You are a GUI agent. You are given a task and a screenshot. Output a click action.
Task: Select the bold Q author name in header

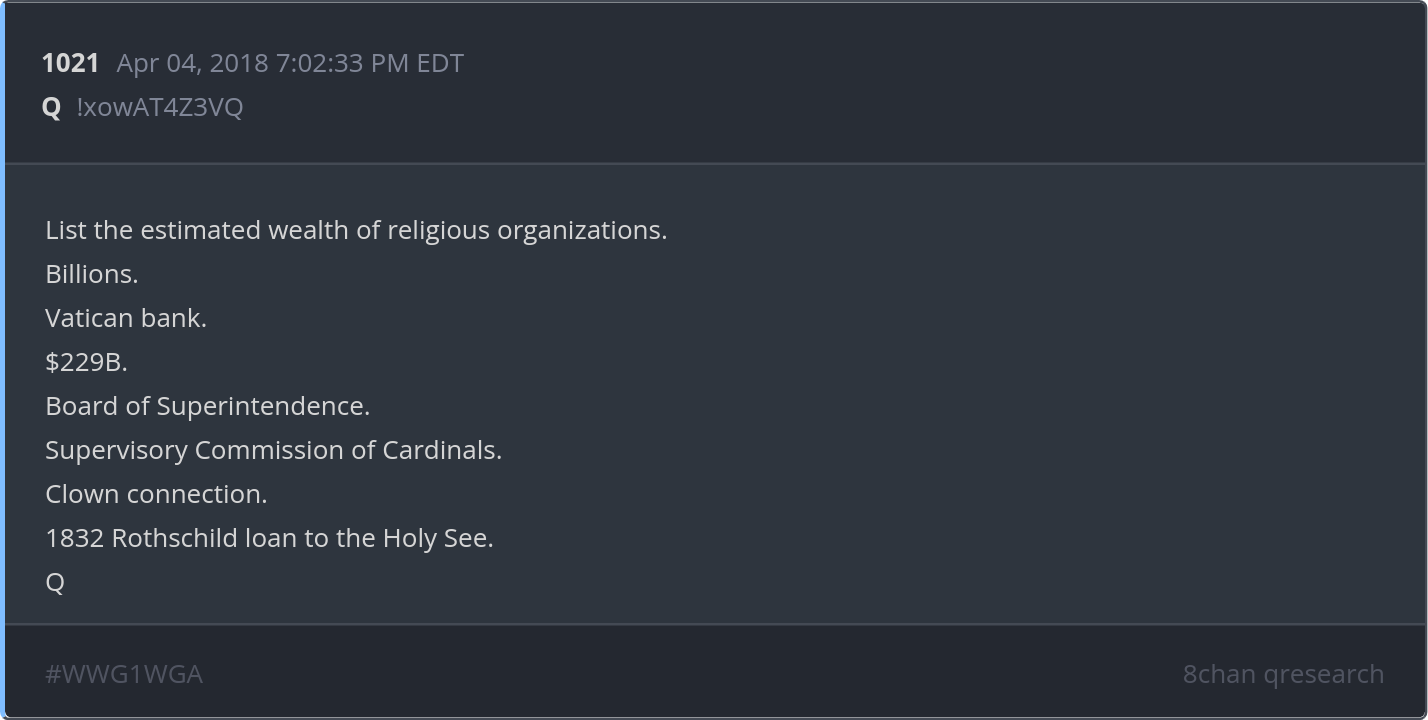tap(52, 108)
